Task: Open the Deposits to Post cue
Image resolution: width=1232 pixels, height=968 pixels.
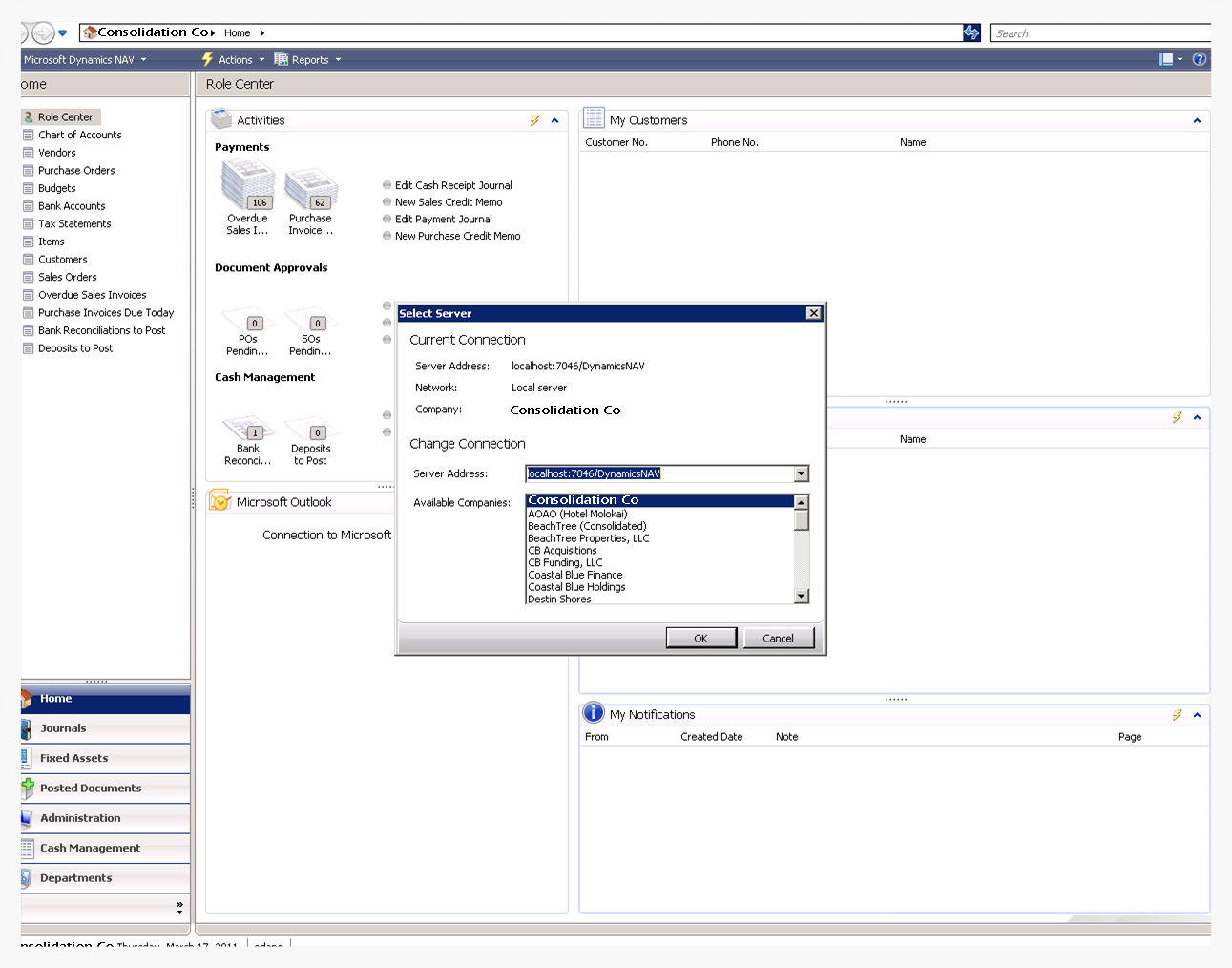Action: [x=311, y=429]
